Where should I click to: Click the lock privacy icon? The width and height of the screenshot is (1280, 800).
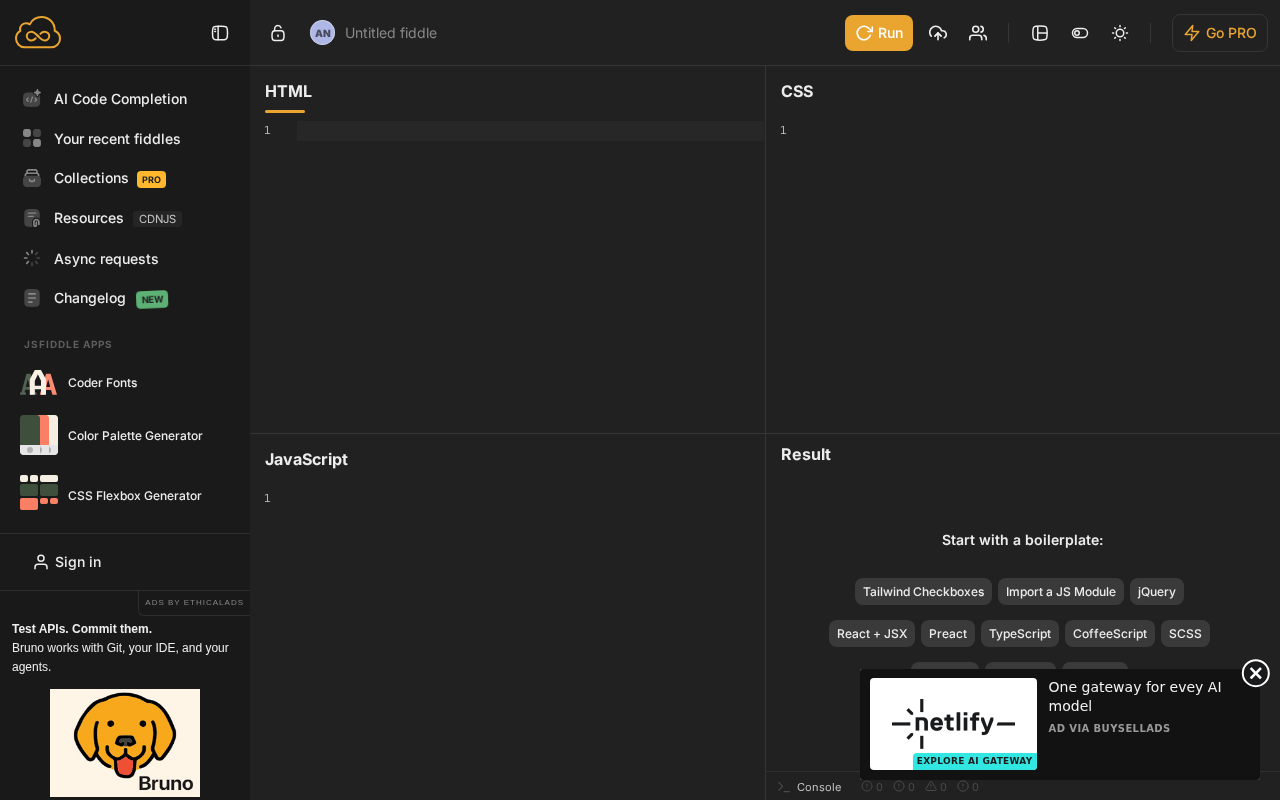pos(278,33)
